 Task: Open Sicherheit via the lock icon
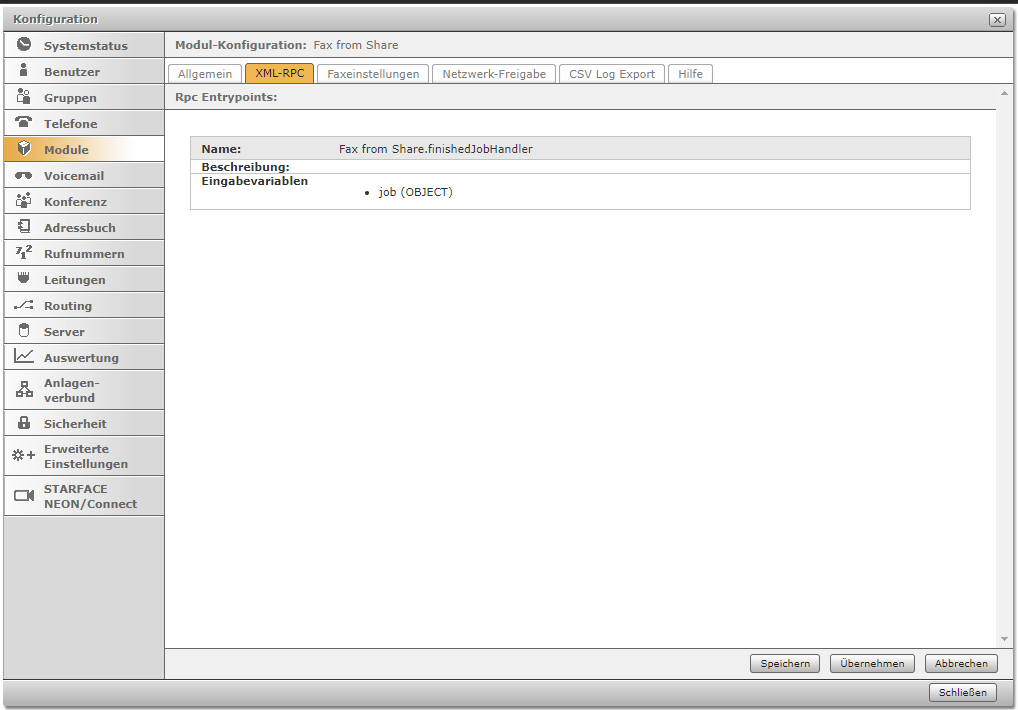pos(24,423)
